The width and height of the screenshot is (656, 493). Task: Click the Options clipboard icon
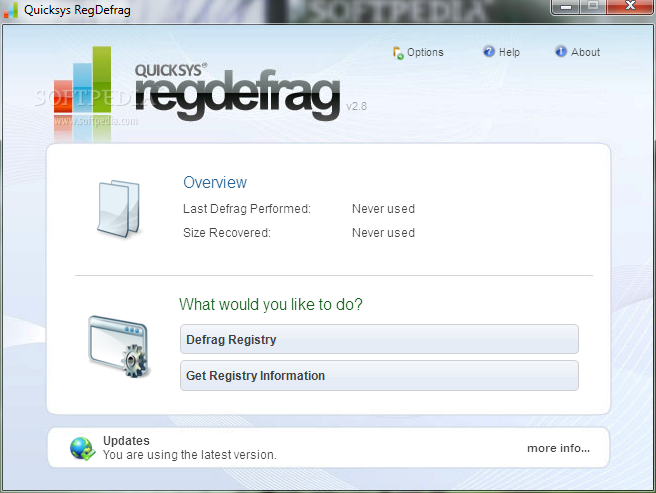[x=398, y=53]
